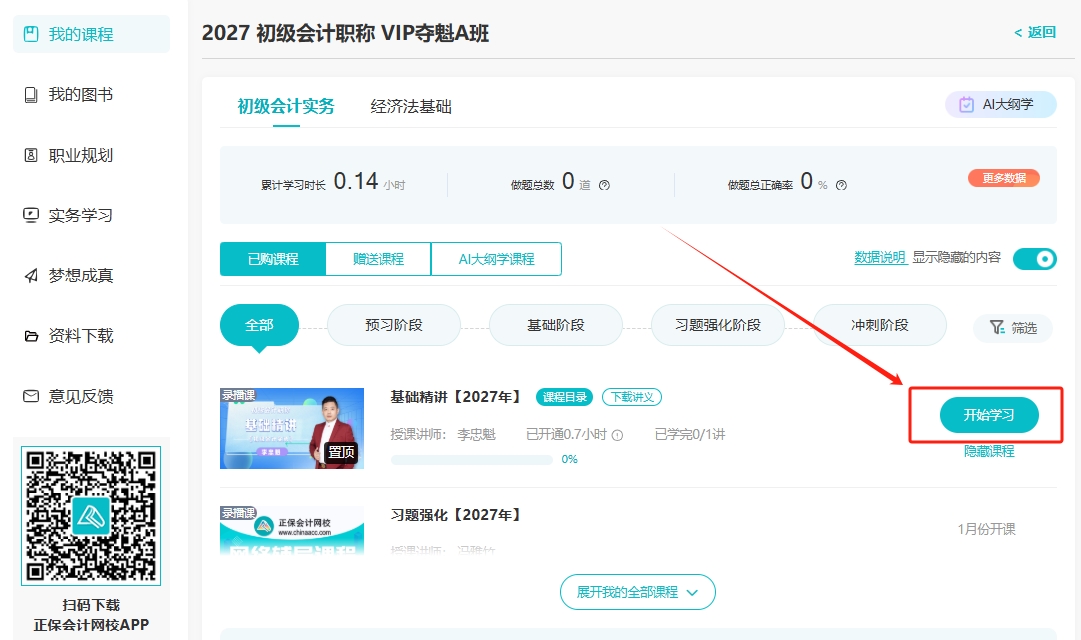Click the 习题强化【2027年】 course title
The height and width of the screenshot is (640, 1081).
coord(455,515)
